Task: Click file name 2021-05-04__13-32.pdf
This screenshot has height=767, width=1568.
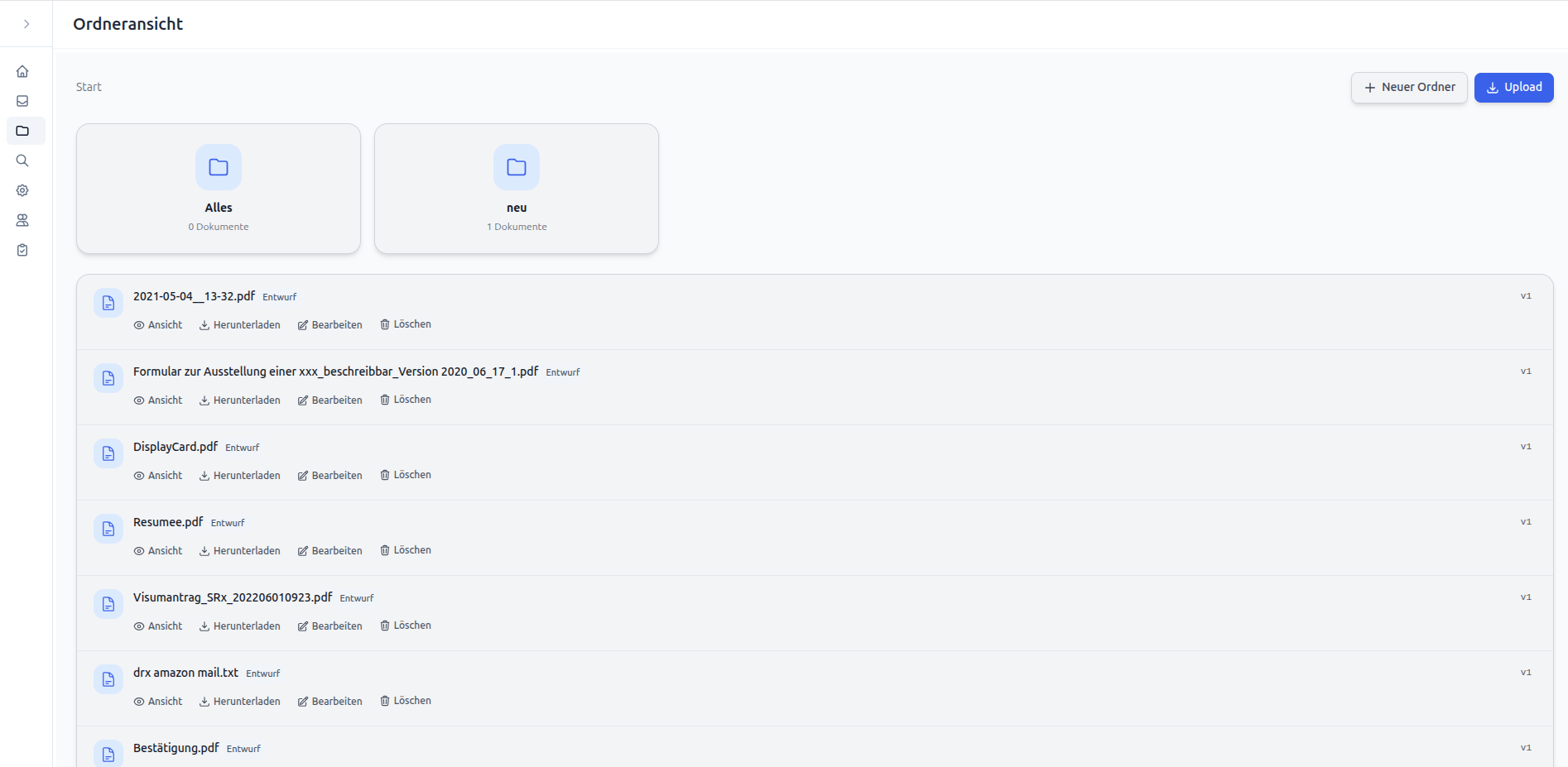Action: point(194,296)
